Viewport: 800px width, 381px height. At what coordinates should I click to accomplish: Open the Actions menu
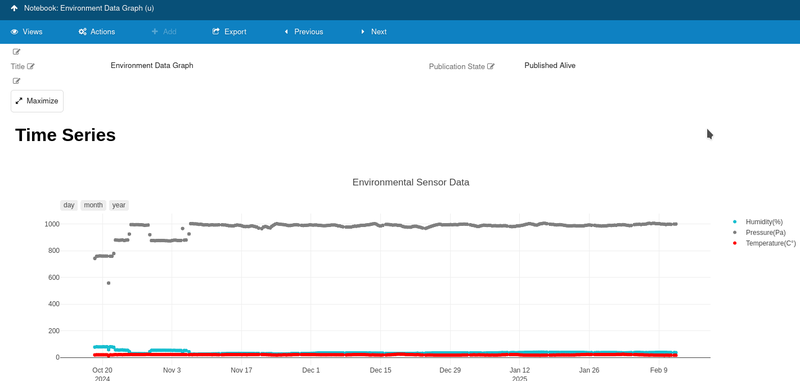[x=96, y=32]
